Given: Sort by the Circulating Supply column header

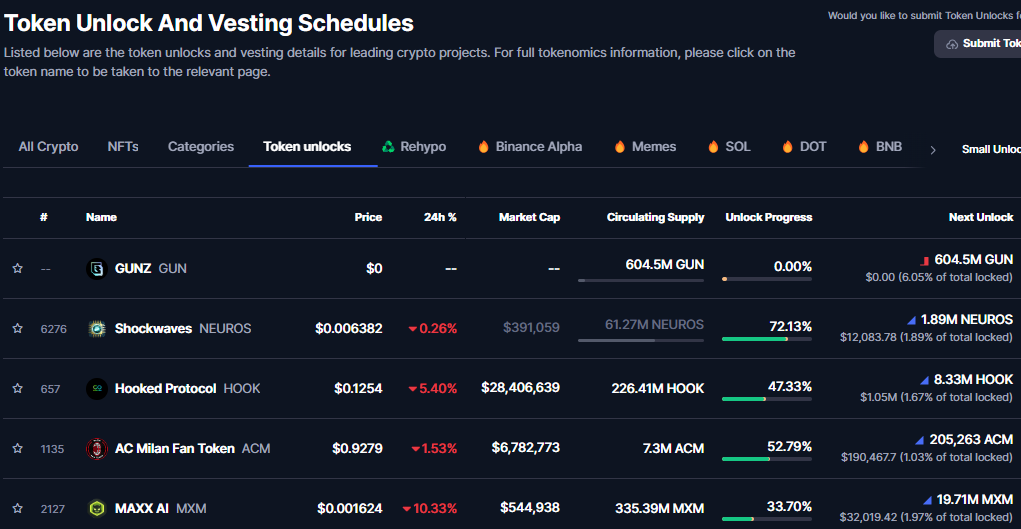Looking at the screenshot, I should point(656,218).
